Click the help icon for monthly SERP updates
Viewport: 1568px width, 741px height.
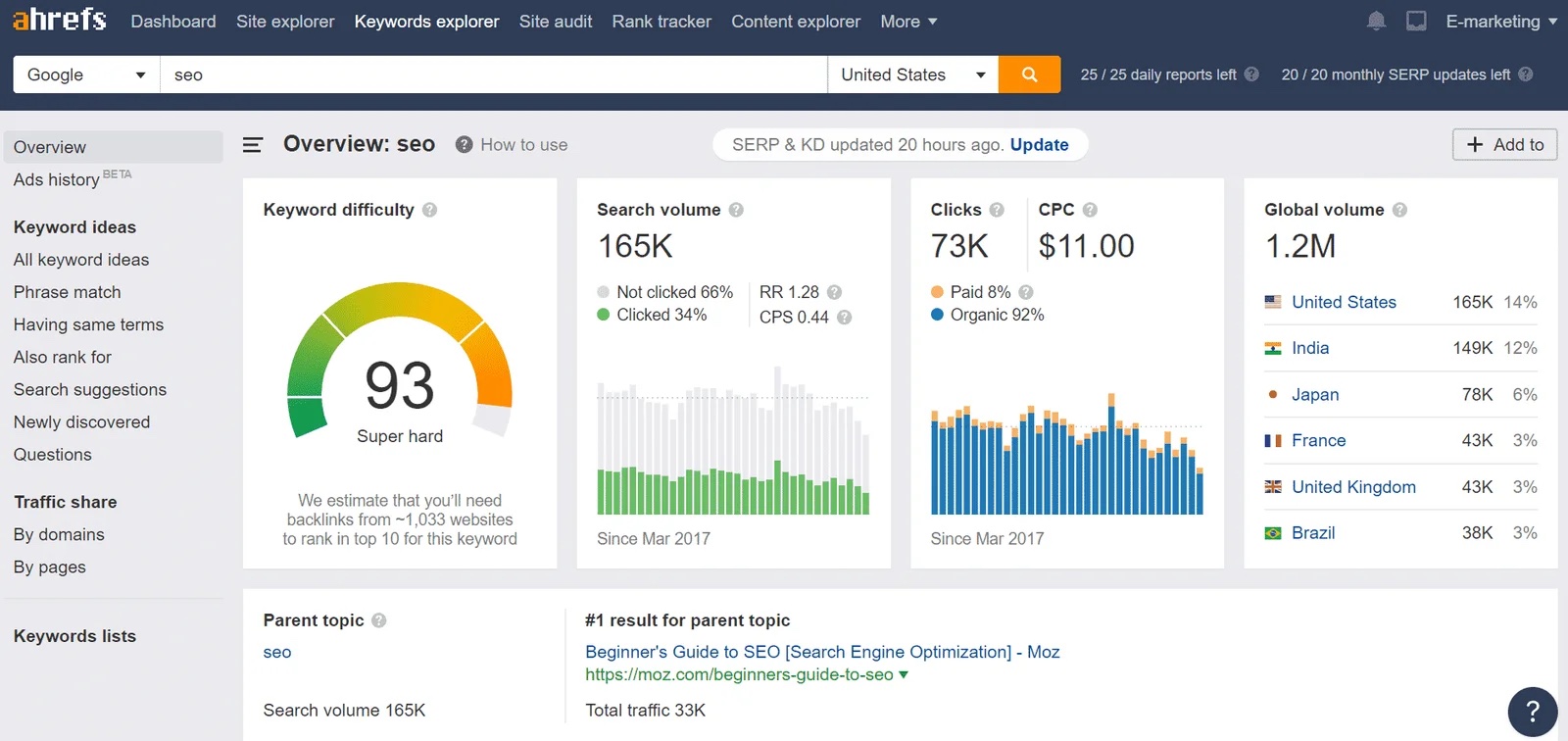[1526, 74]
